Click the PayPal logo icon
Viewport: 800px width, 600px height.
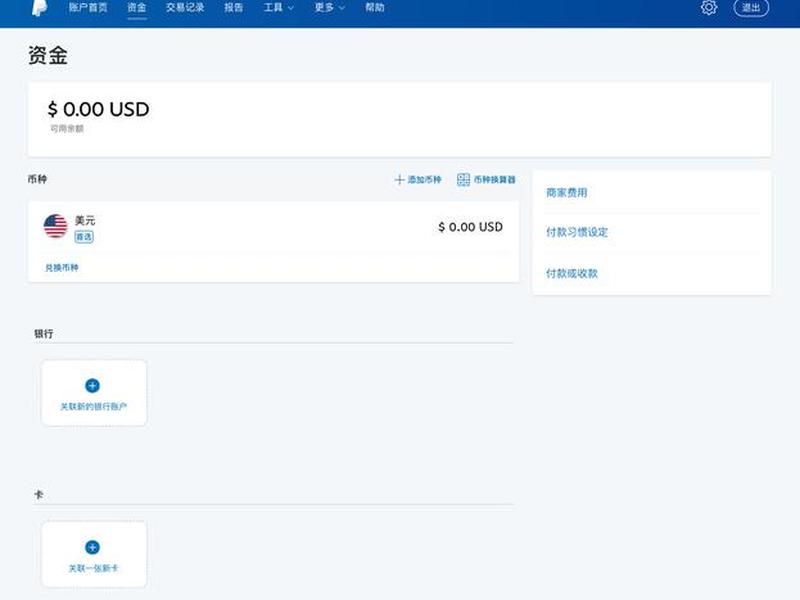tap(39, 8)
